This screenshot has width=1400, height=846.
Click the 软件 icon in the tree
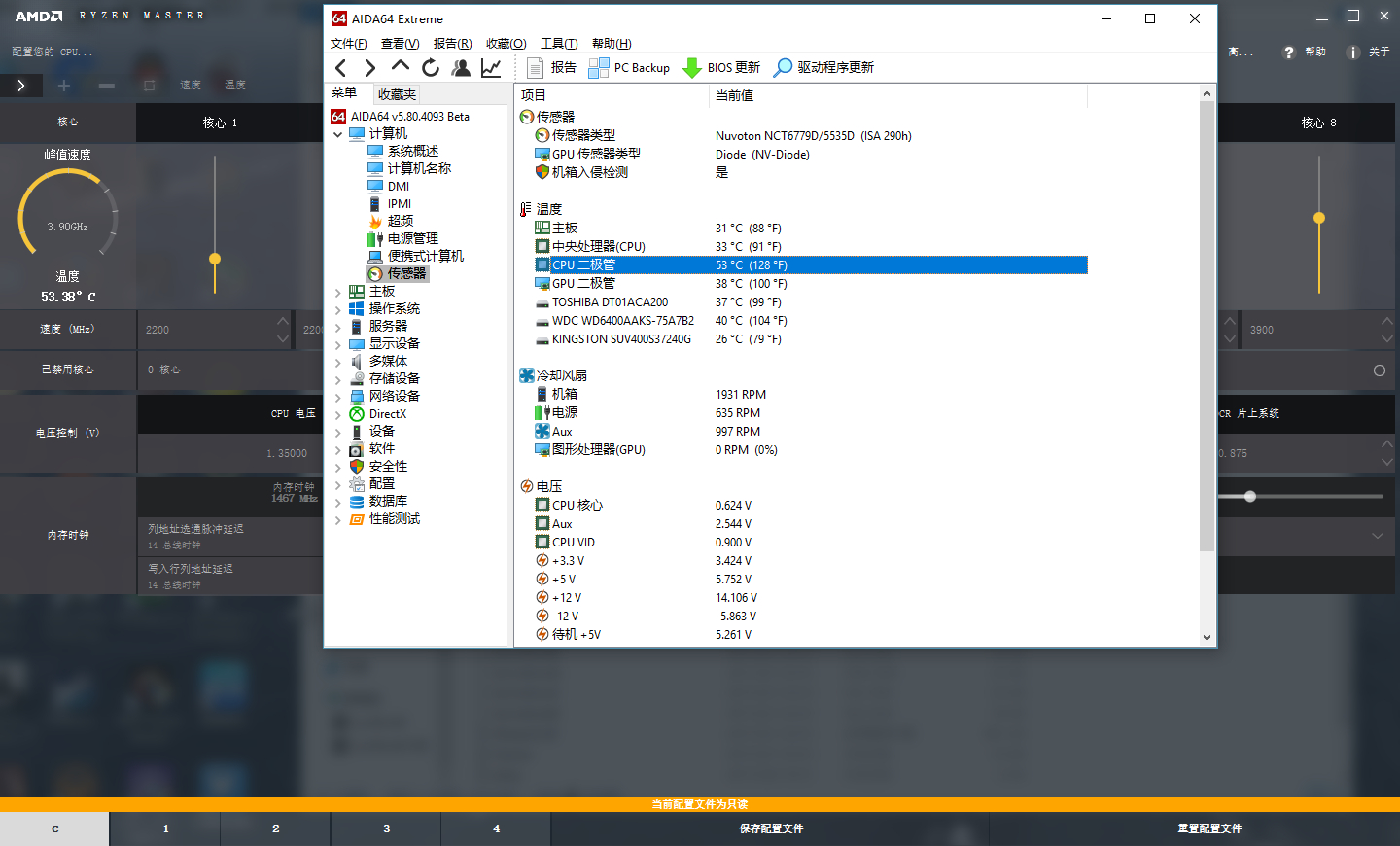pyautogui.click(x=357, y=449)
